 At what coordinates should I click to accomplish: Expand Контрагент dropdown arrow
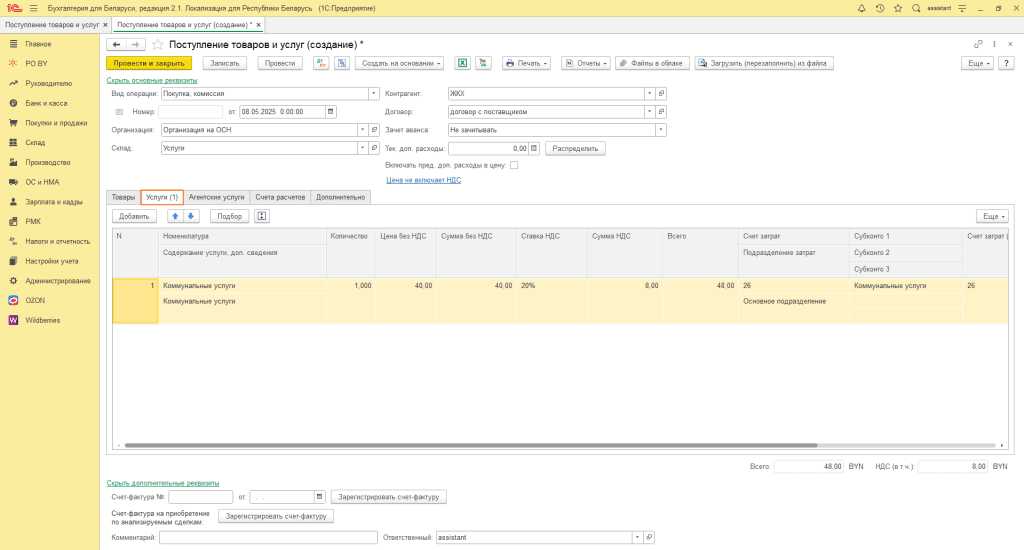(x=649, y=93)
